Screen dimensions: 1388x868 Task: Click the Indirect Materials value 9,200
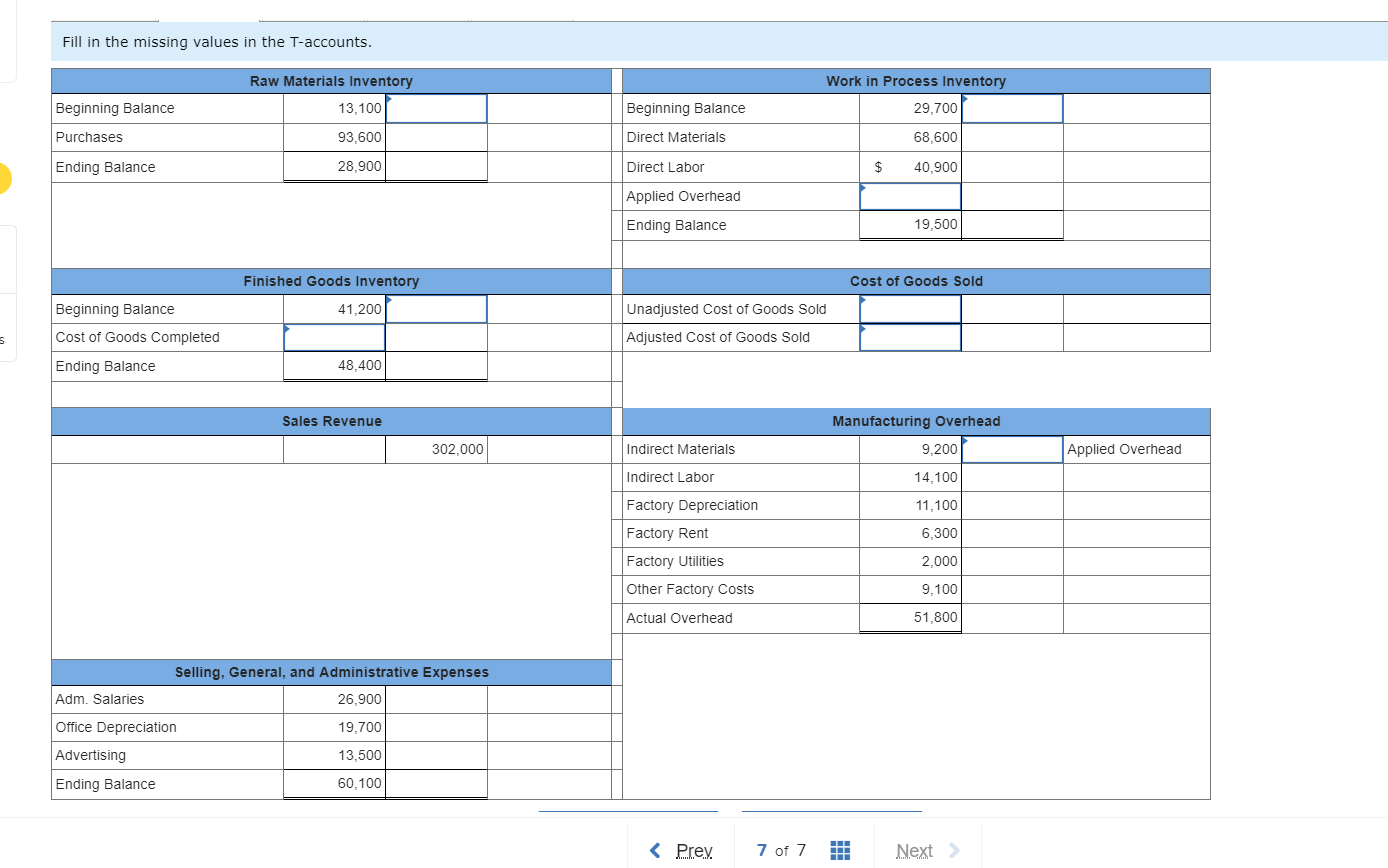click(940, 449)
